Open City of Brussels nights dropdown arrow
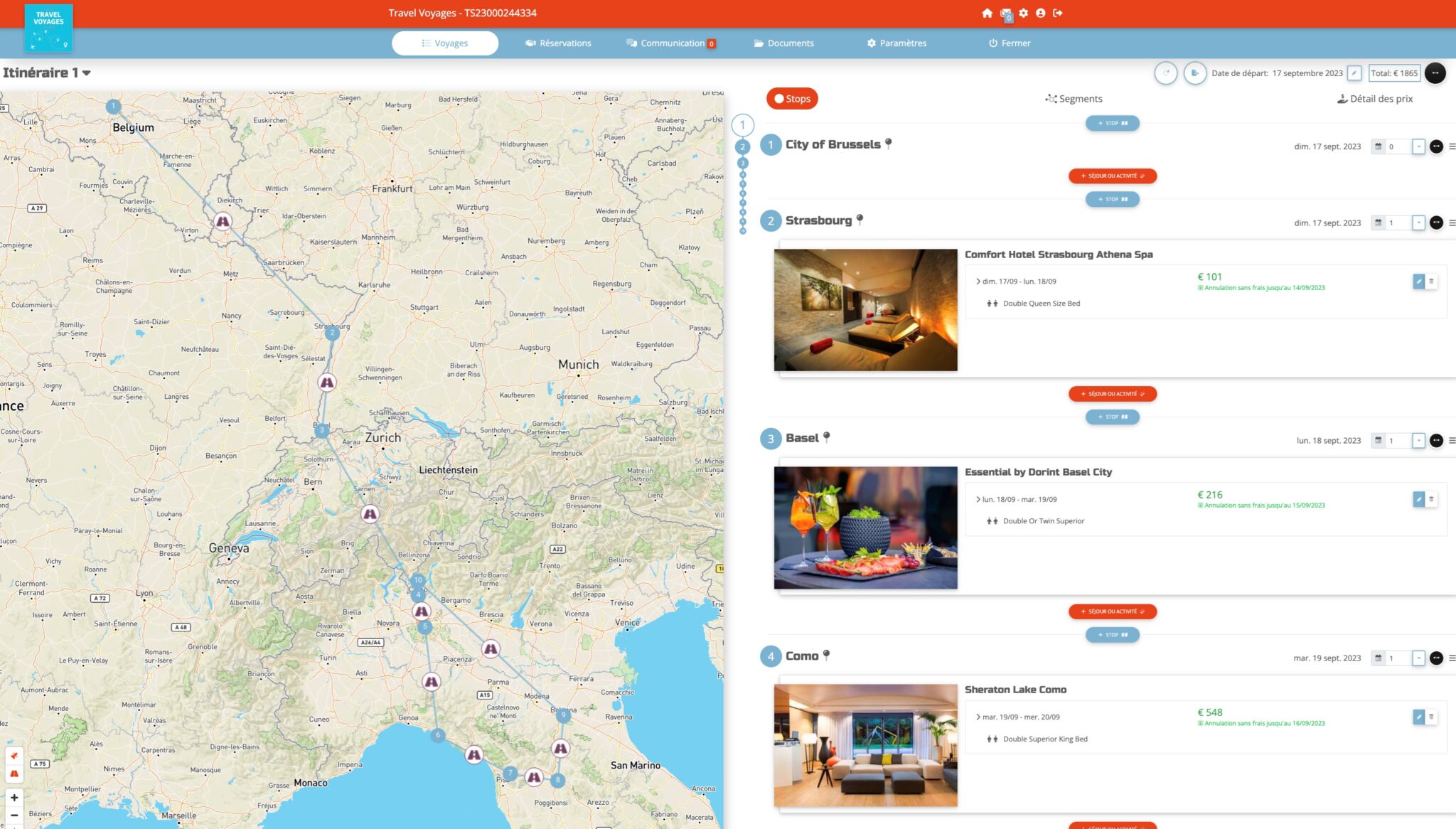 click(1418, 146)
